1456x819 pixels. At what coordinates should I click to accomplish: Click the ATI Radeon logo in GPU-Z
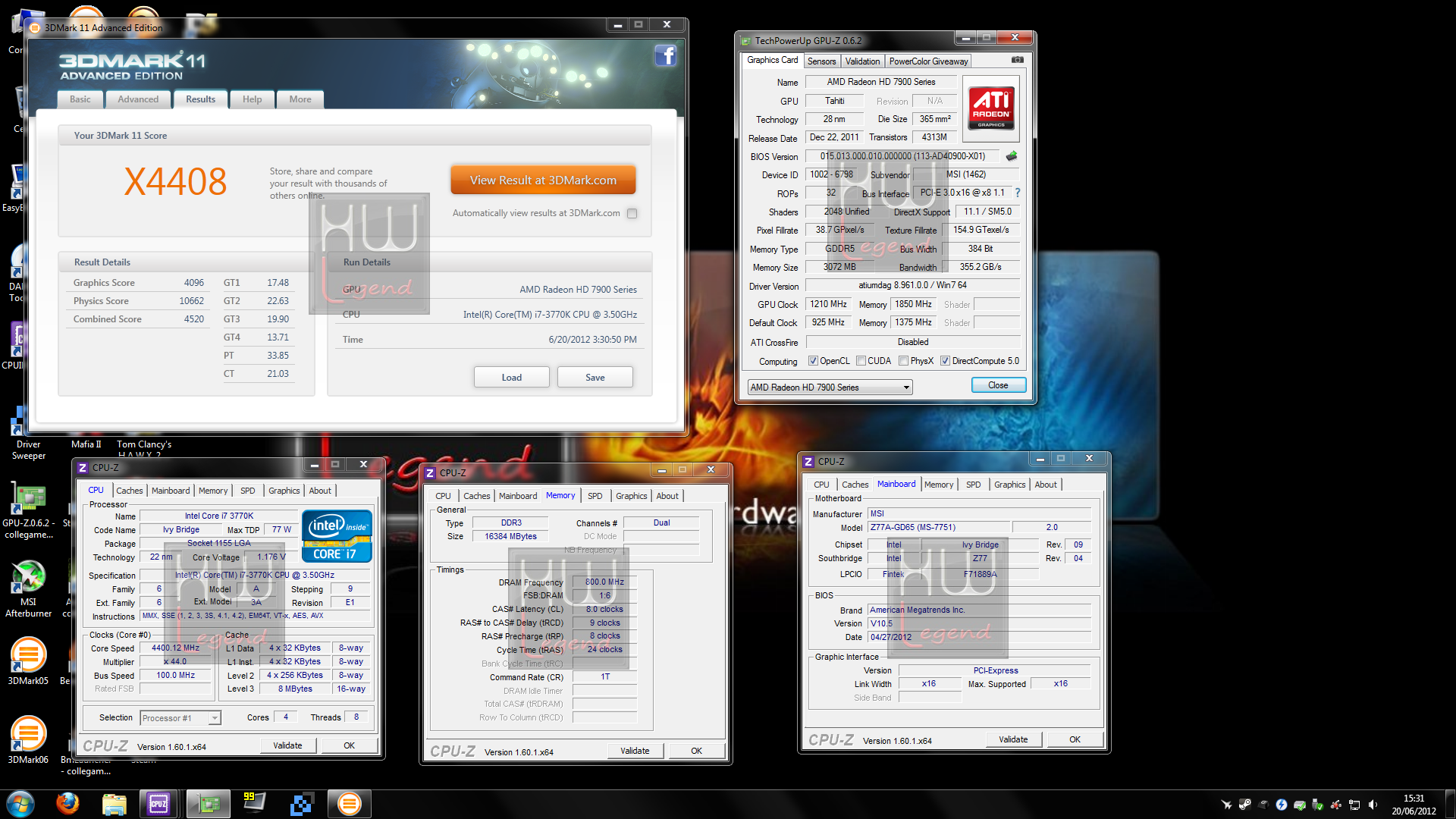(991, 108)
